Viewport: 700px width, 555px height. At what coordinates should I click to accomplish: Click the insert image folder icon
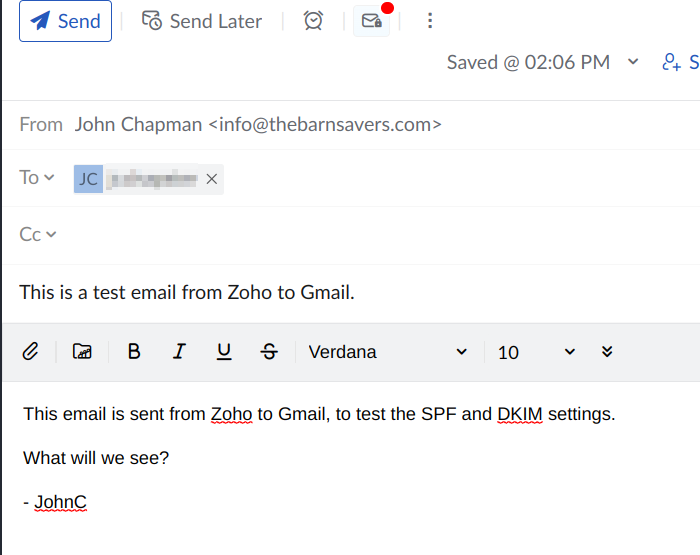click(82, 352)
